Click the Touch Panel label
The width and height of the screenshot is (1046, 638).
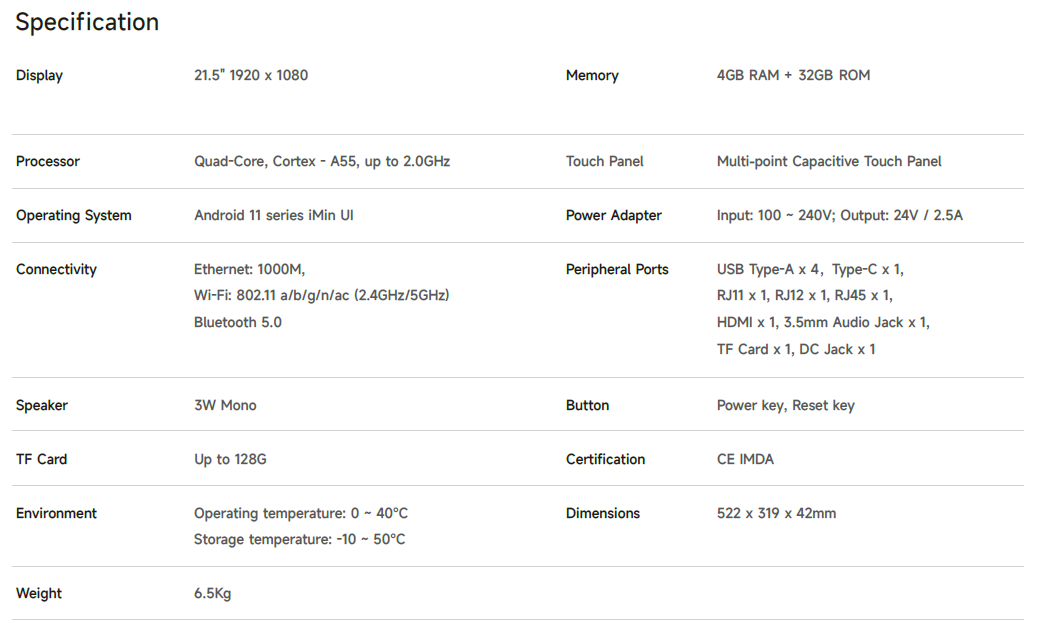pos(605,162)
